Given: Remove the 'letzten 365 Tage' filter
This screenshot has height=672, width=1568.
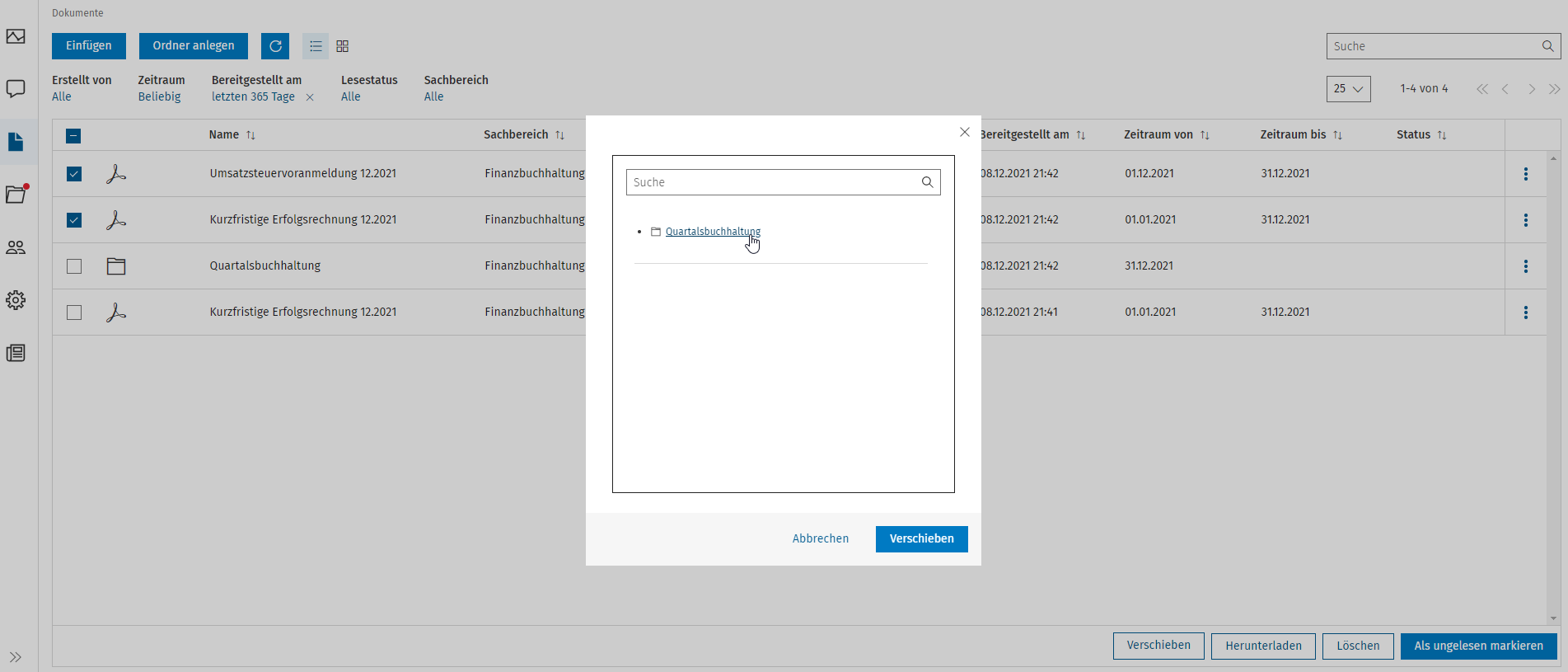Looking at the screenshot, I should point(310,97).
